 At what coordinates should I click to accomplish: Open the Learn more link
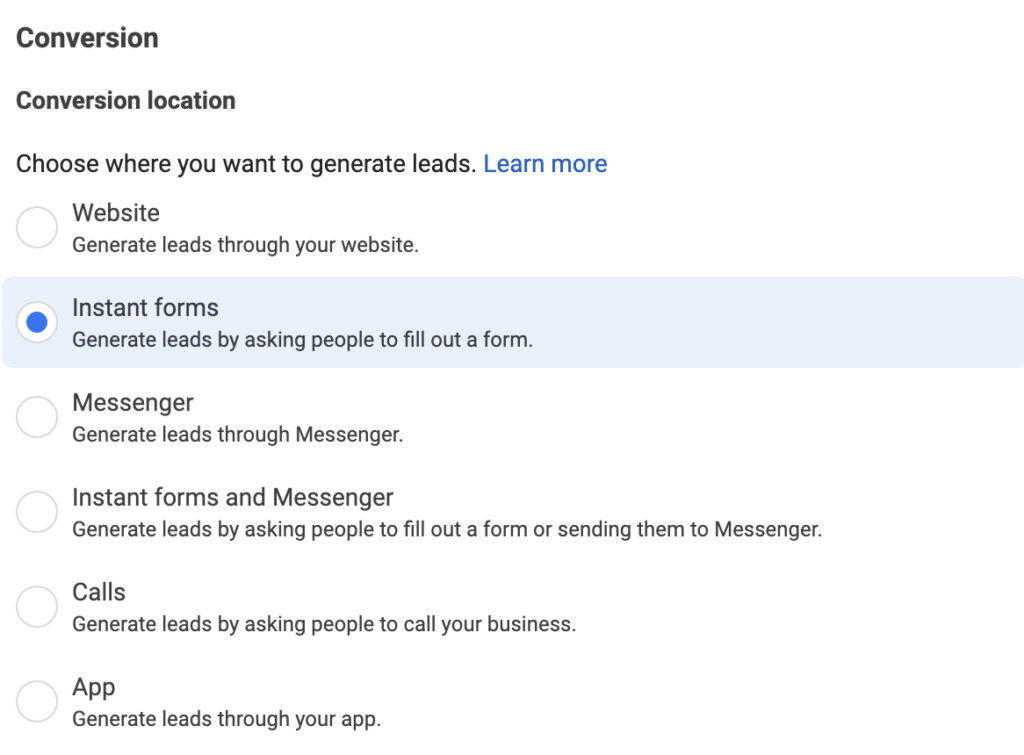click(x=545, y=164)
